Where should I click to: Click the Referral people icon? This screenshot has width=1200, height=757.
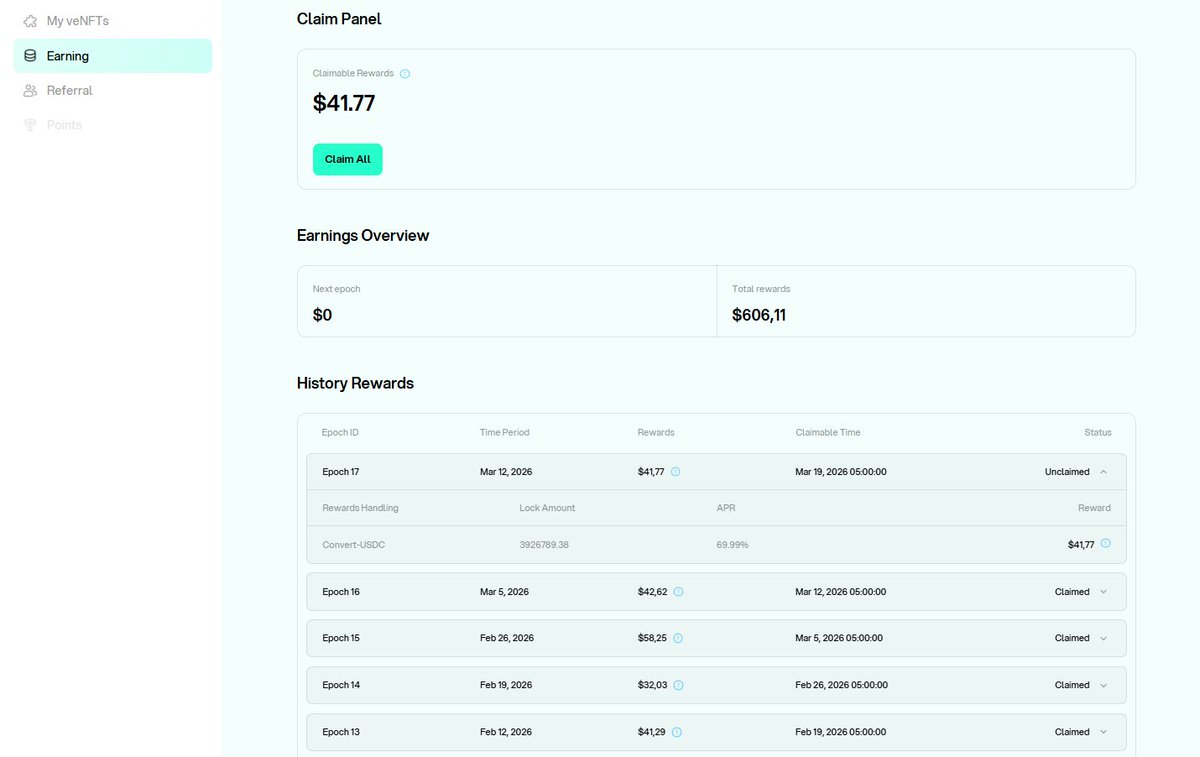point(30,90)
